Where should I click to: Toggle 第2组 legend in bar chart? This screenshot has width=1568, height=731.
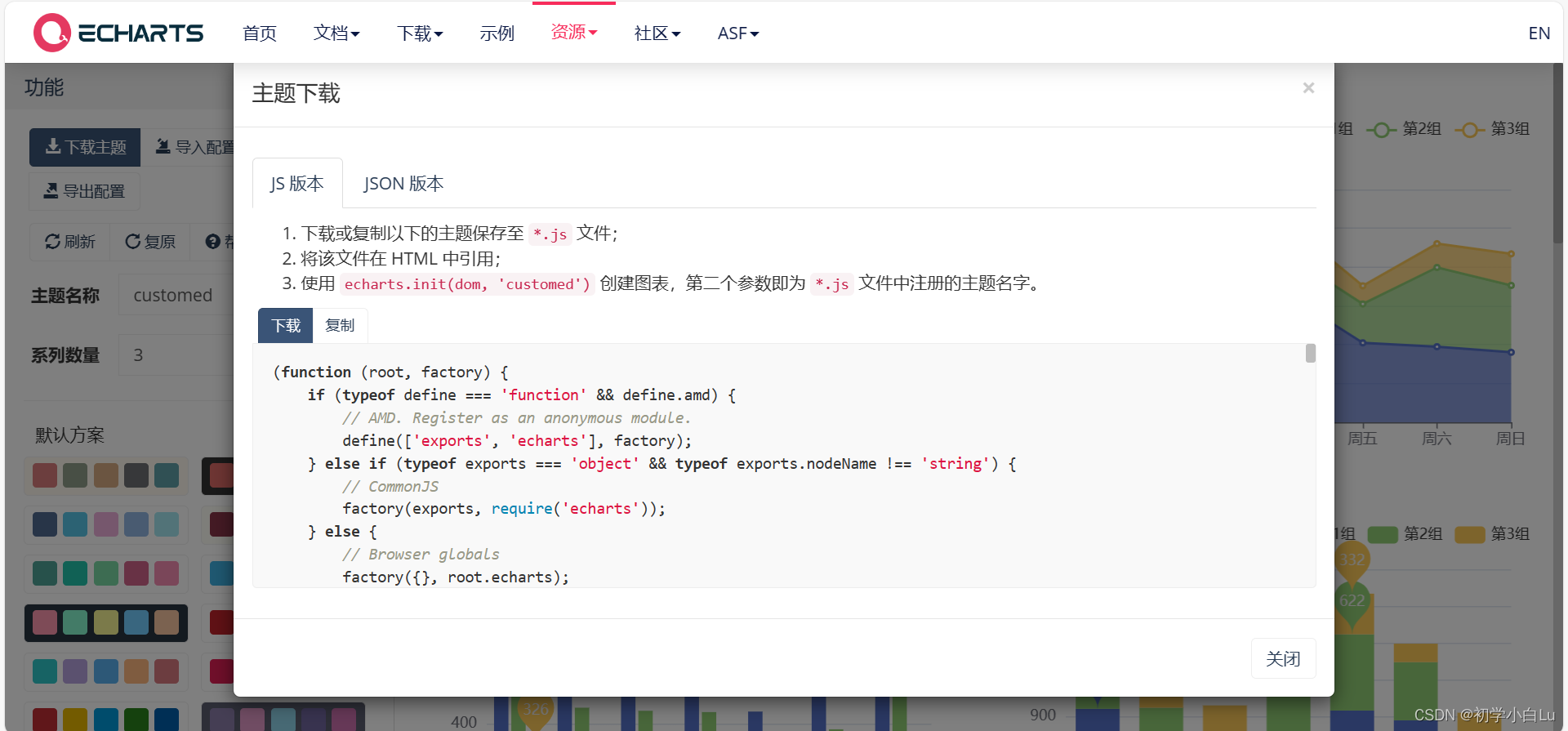tap(1405, 534)
